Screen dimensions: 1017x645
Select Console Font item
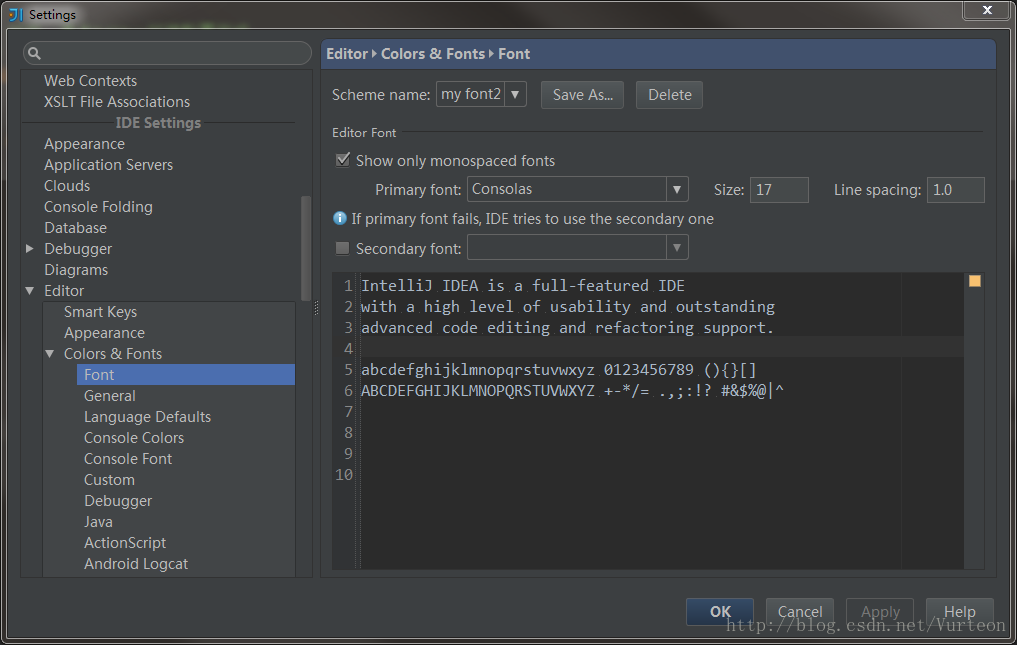[x=128, y=459]
